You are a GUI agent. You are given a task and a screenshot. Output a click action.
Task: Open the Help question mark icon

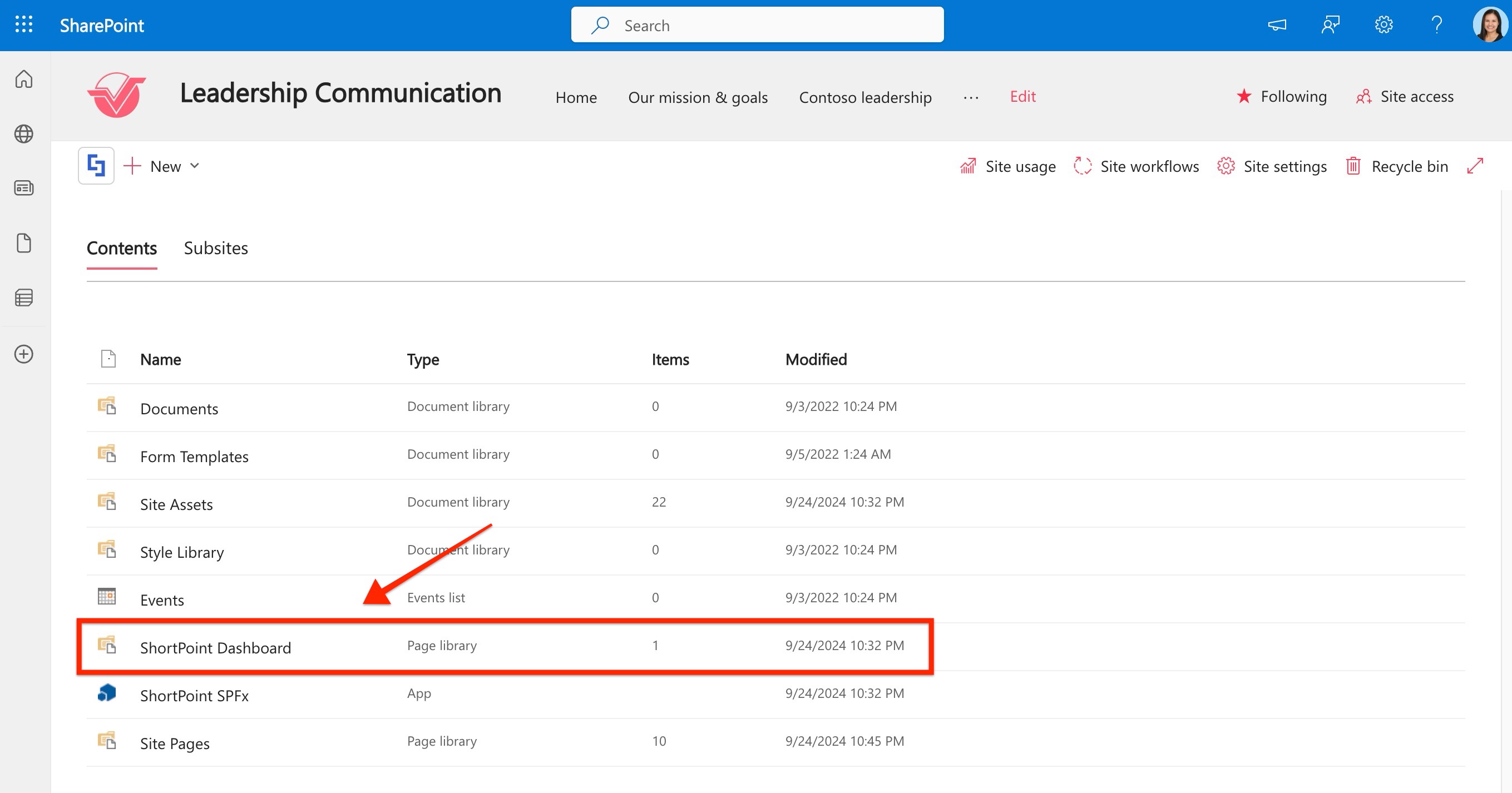pos(1436,24)
